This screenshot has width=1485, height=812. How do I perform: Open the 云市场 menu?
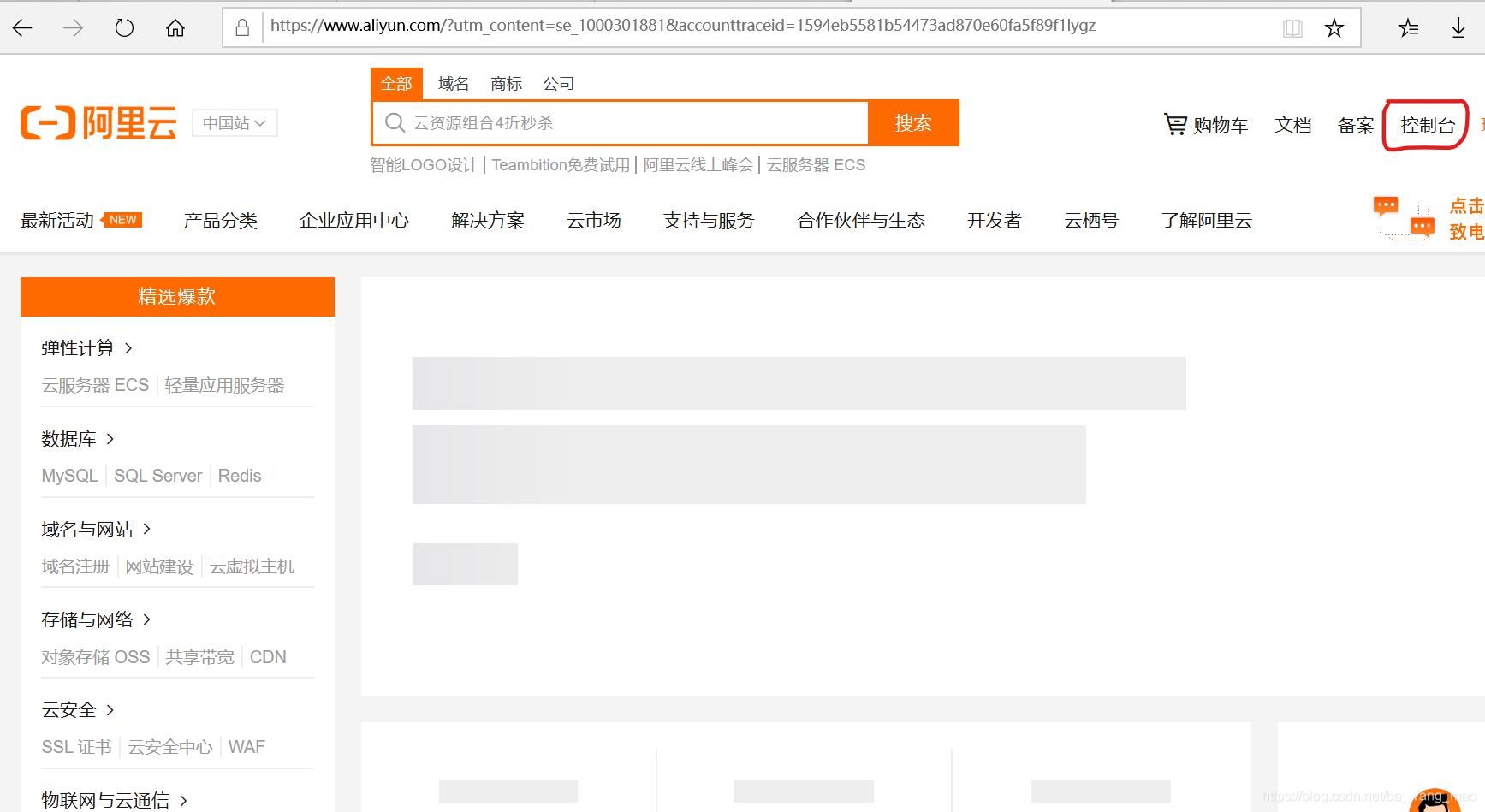click(x=594, y=221)
